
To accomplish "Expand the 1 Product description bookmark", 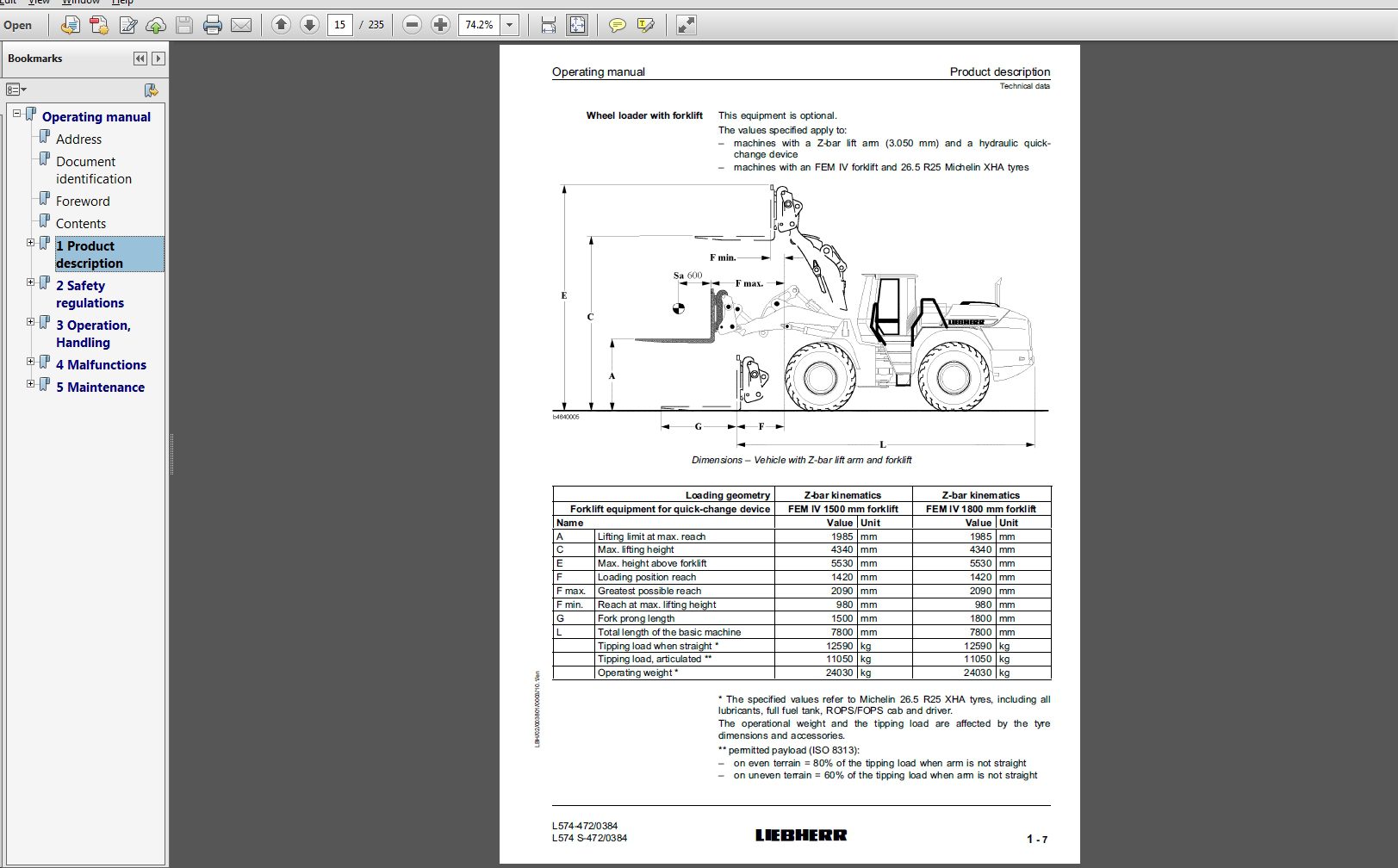I will (x=31, y=243).
